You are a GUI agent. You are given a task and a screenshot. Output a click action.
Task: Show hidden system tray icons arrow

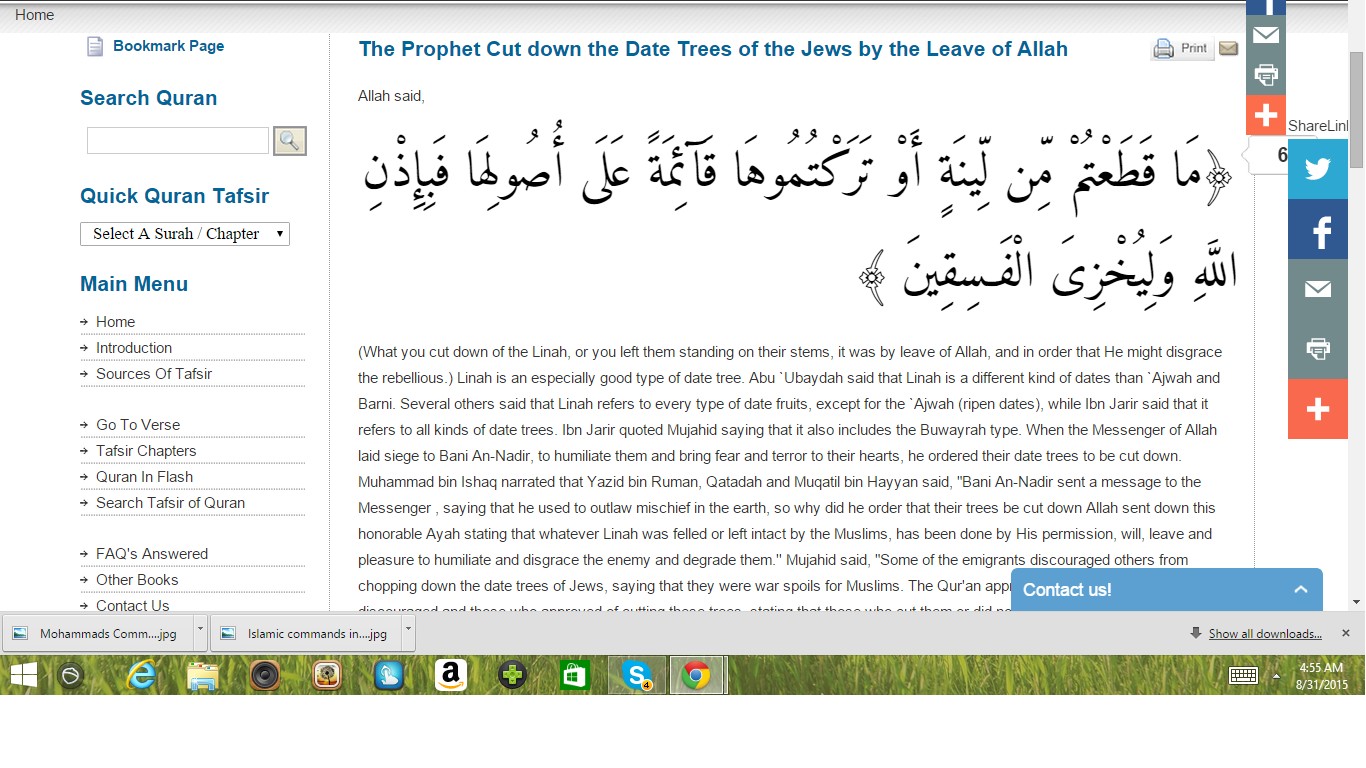1276,676
